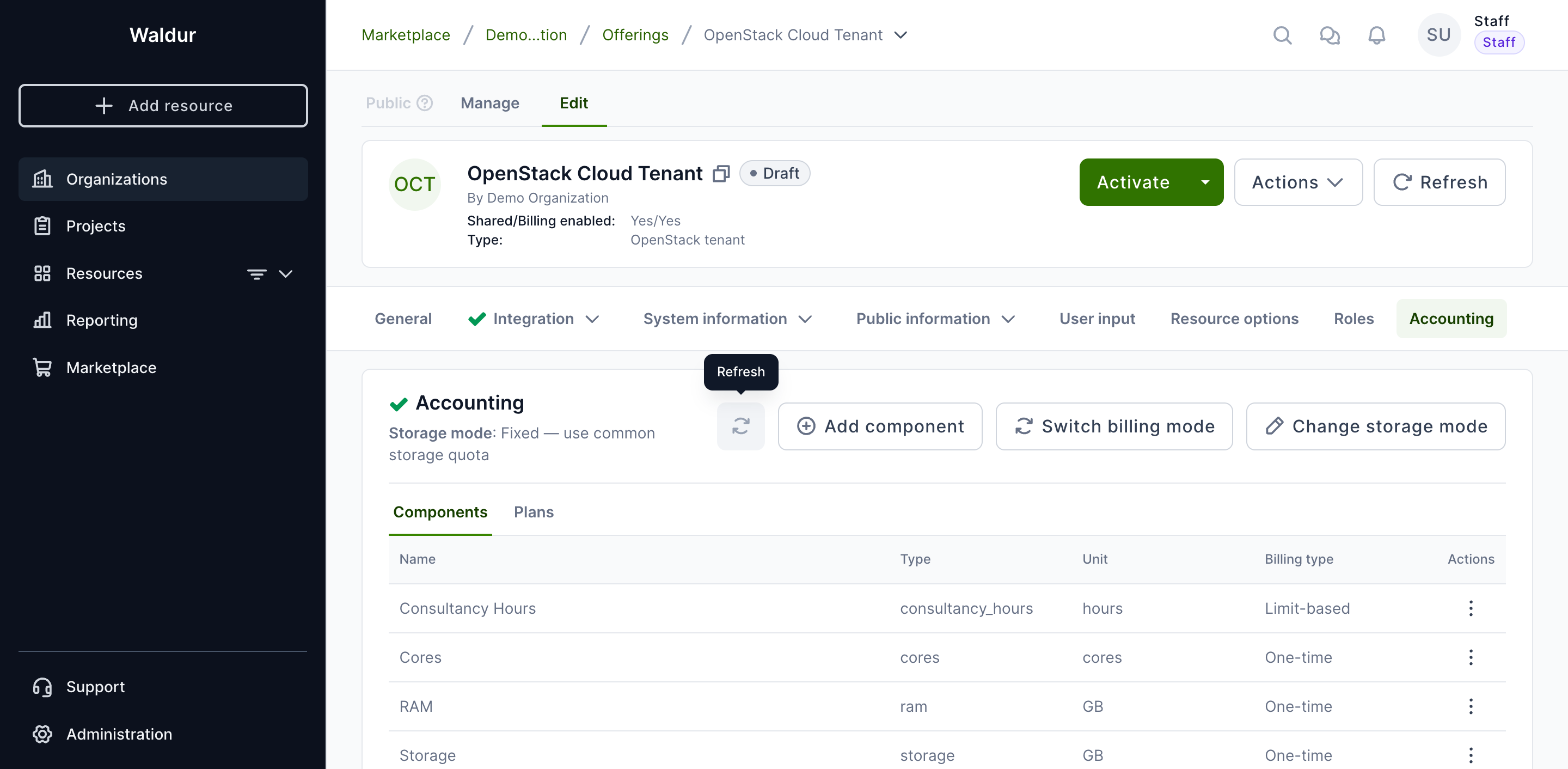Open RAM row three-dot menu

pyautogui.click(x=1470, y=706)
